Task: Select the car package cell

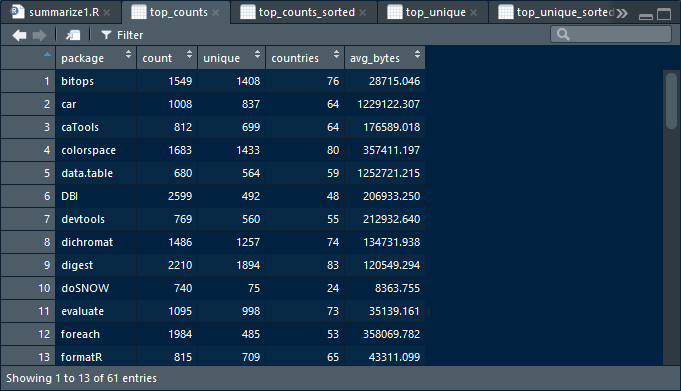Action: click(96, 104)
